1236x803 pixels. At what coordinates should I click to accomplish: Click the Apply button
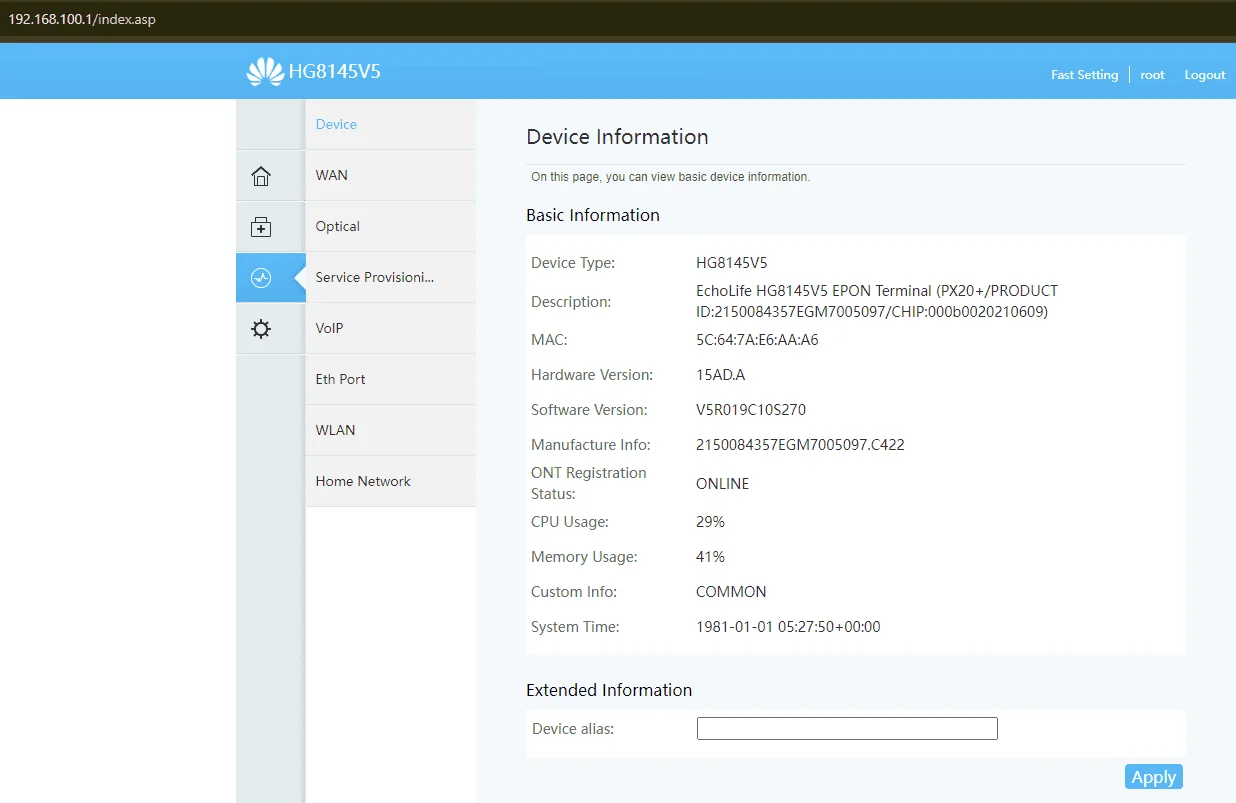[1154, 777]
